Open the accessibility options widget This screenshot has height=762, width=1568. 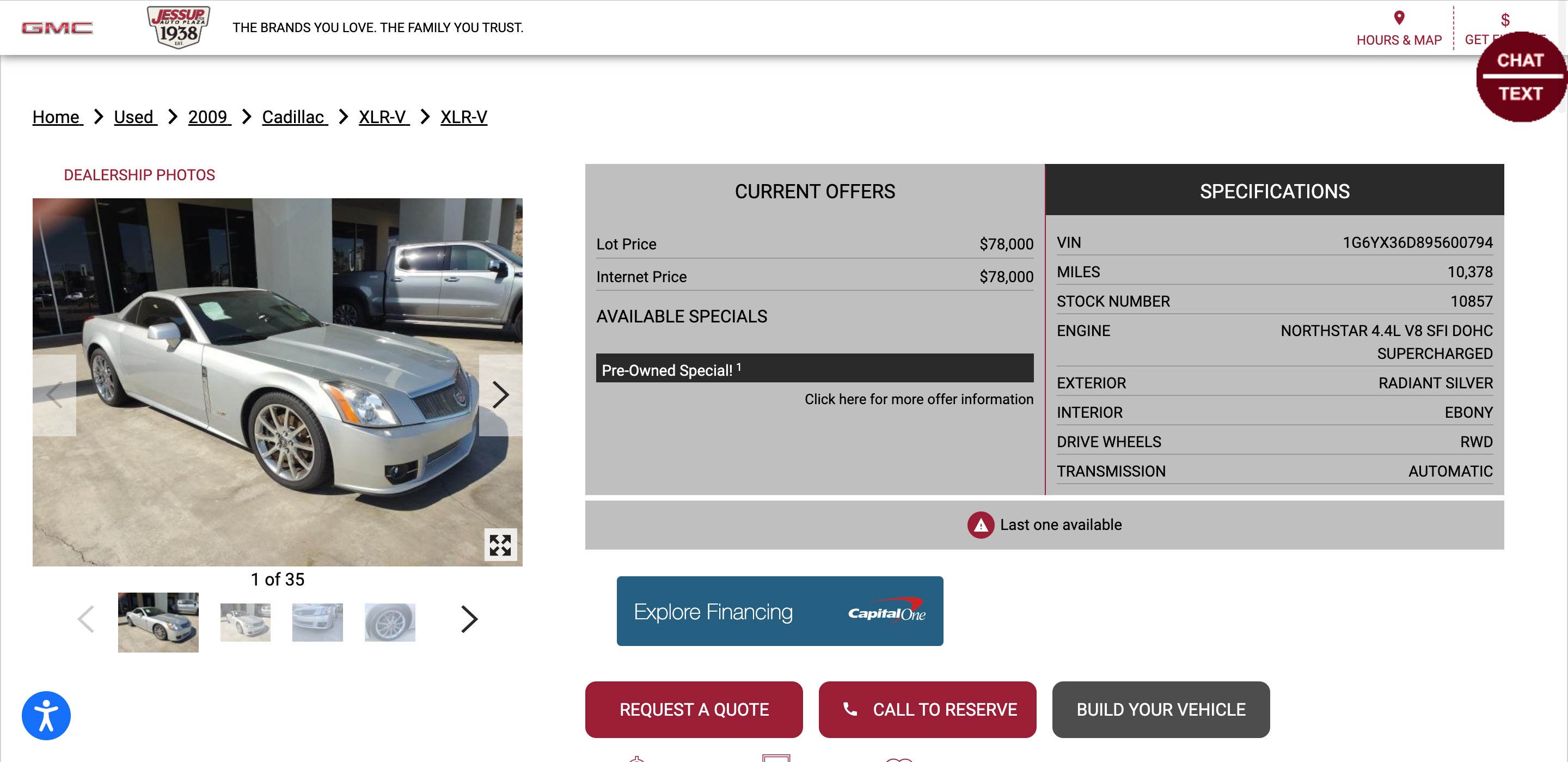click(x=46, y=715)
